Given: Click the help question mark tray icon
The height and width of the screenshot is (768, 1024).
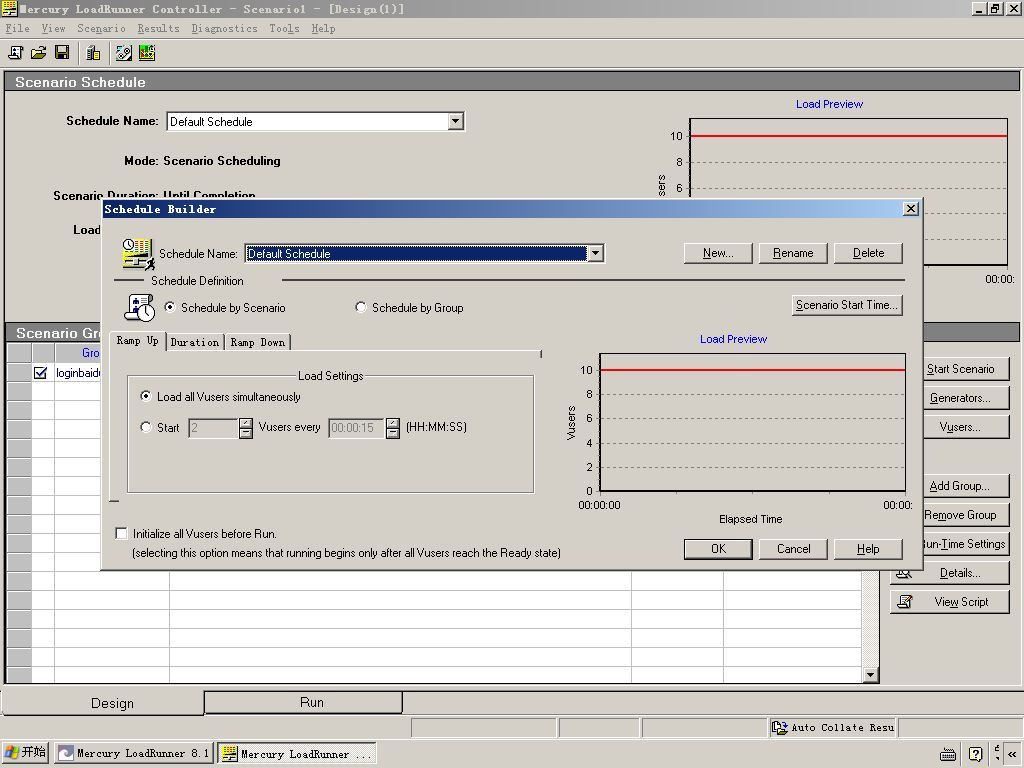Looking at the screenshot, I should [975, 754].
